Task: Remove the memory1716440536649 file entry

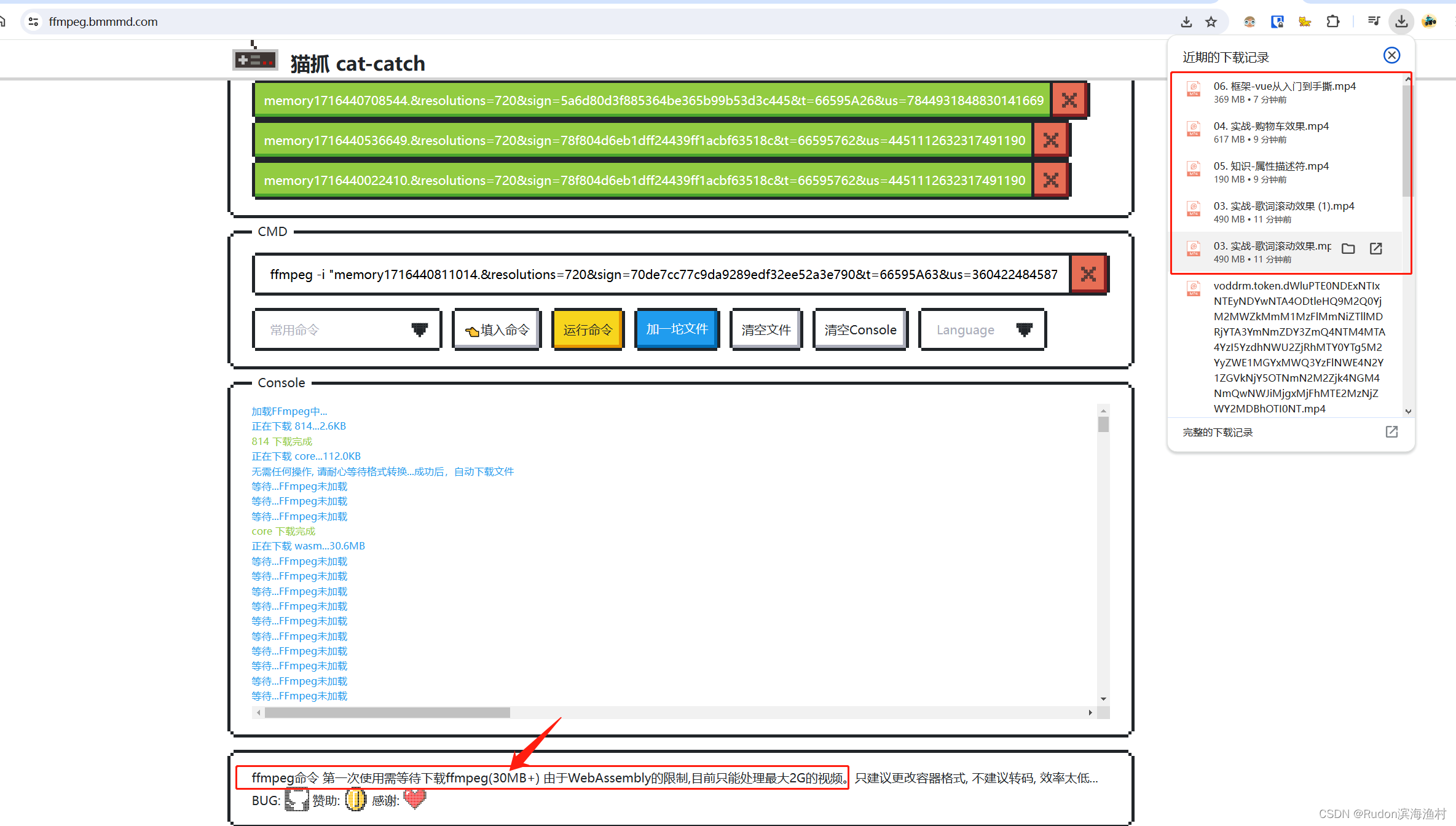Action: click(x=1051, y=140)
